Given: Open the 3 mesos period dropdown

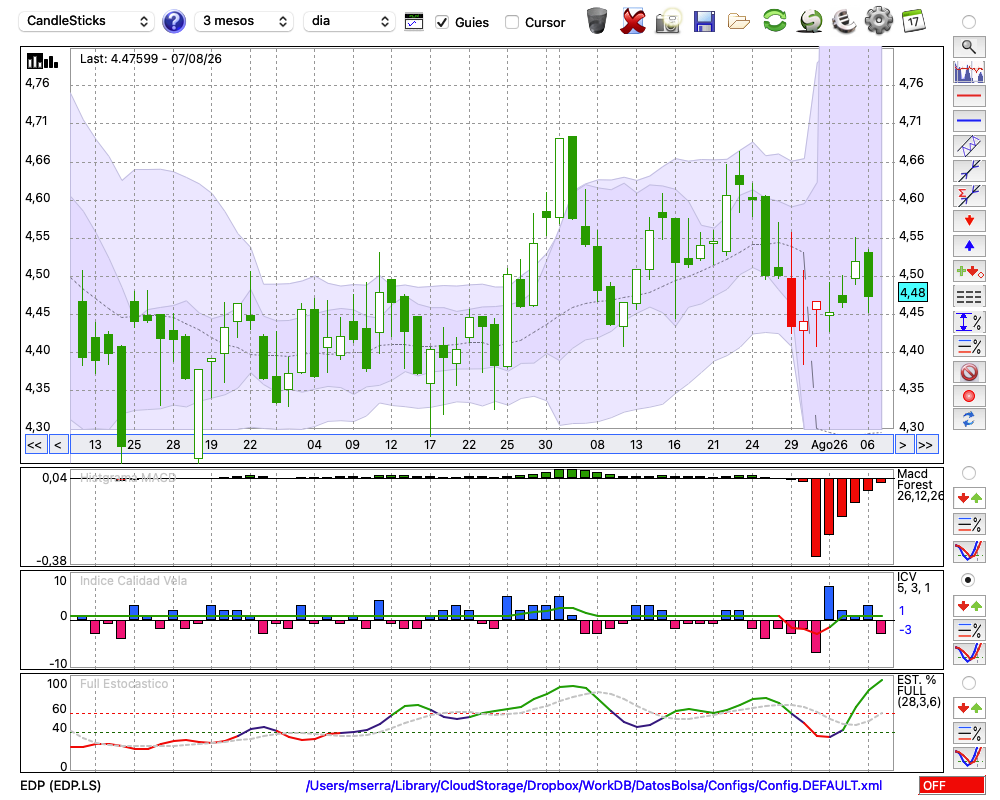Looking at the screenshot, I should point(244,21).
